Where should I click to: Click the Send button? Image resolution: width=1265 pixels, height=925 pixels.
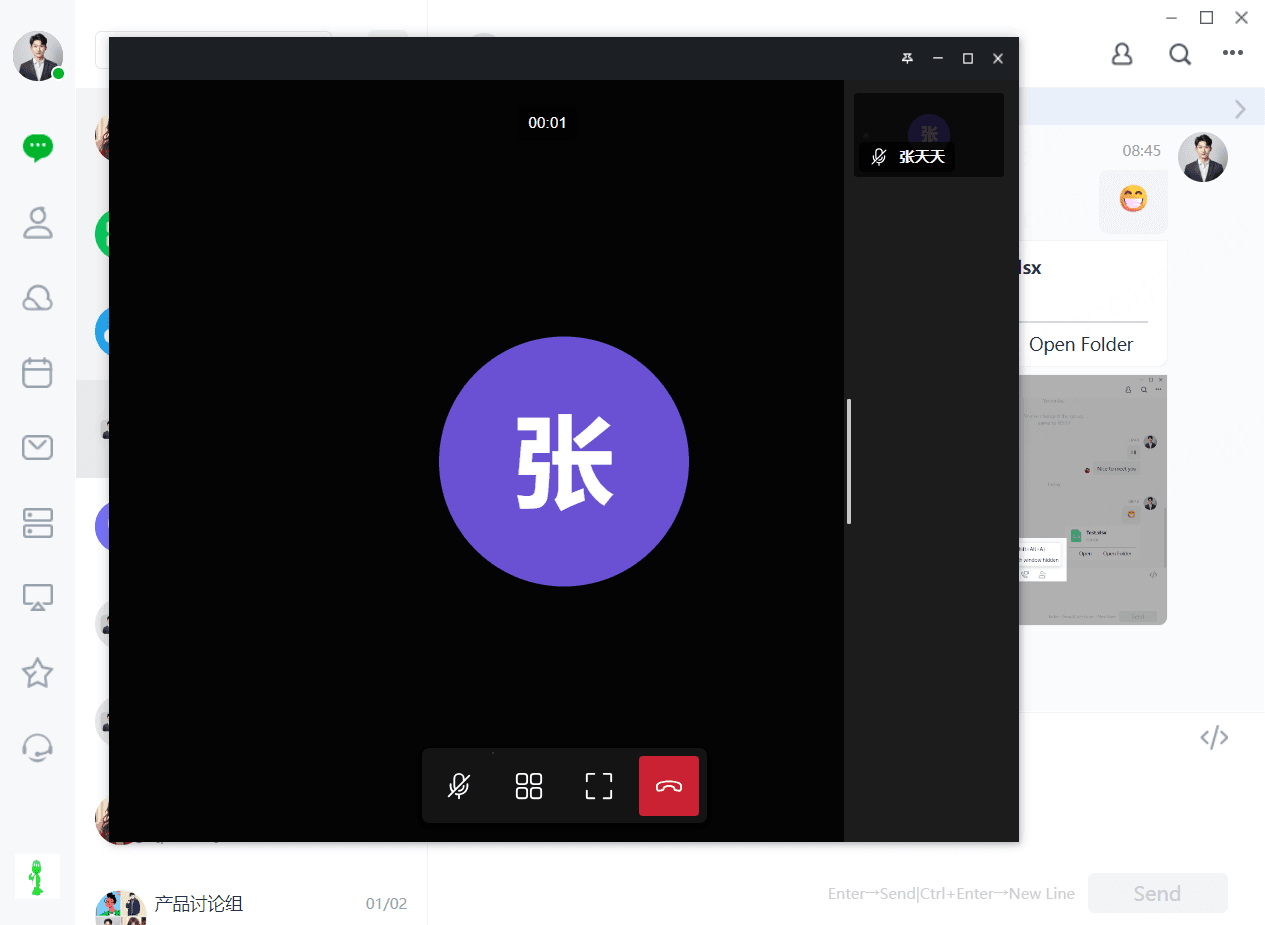click(x=1157, y=893)
